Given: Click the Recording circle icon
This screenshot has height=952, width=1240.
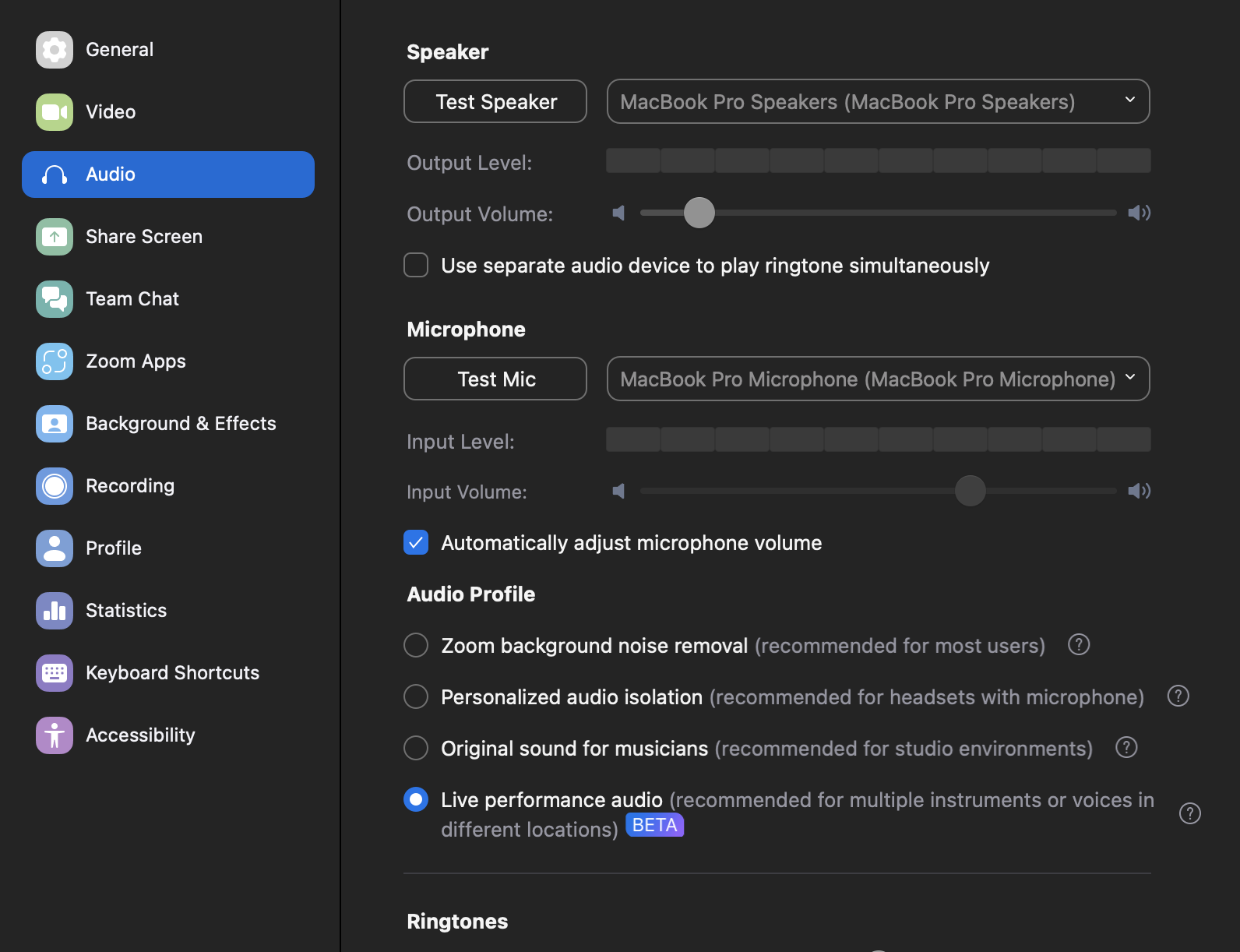Looking at the screenshot, I should tap(55, 486).
